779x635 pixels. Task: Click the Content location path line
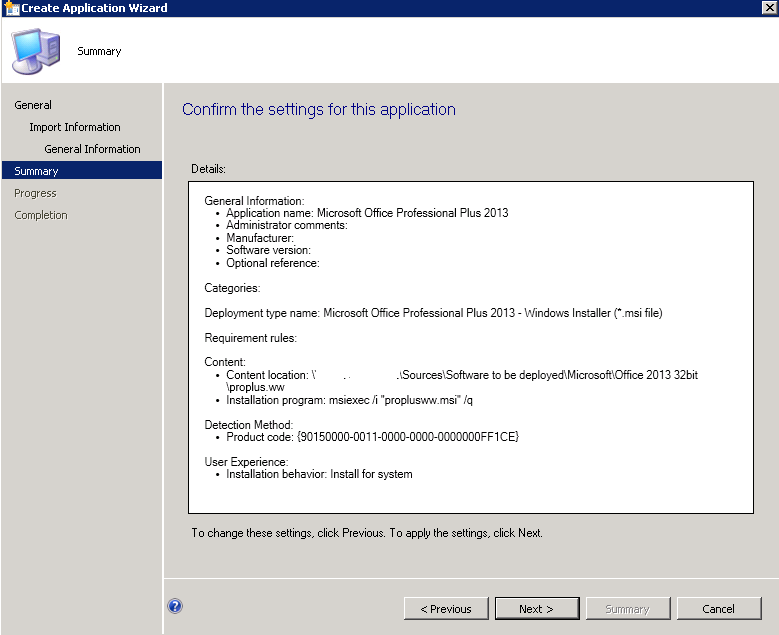pyautogui.click(x=462, y=381)
